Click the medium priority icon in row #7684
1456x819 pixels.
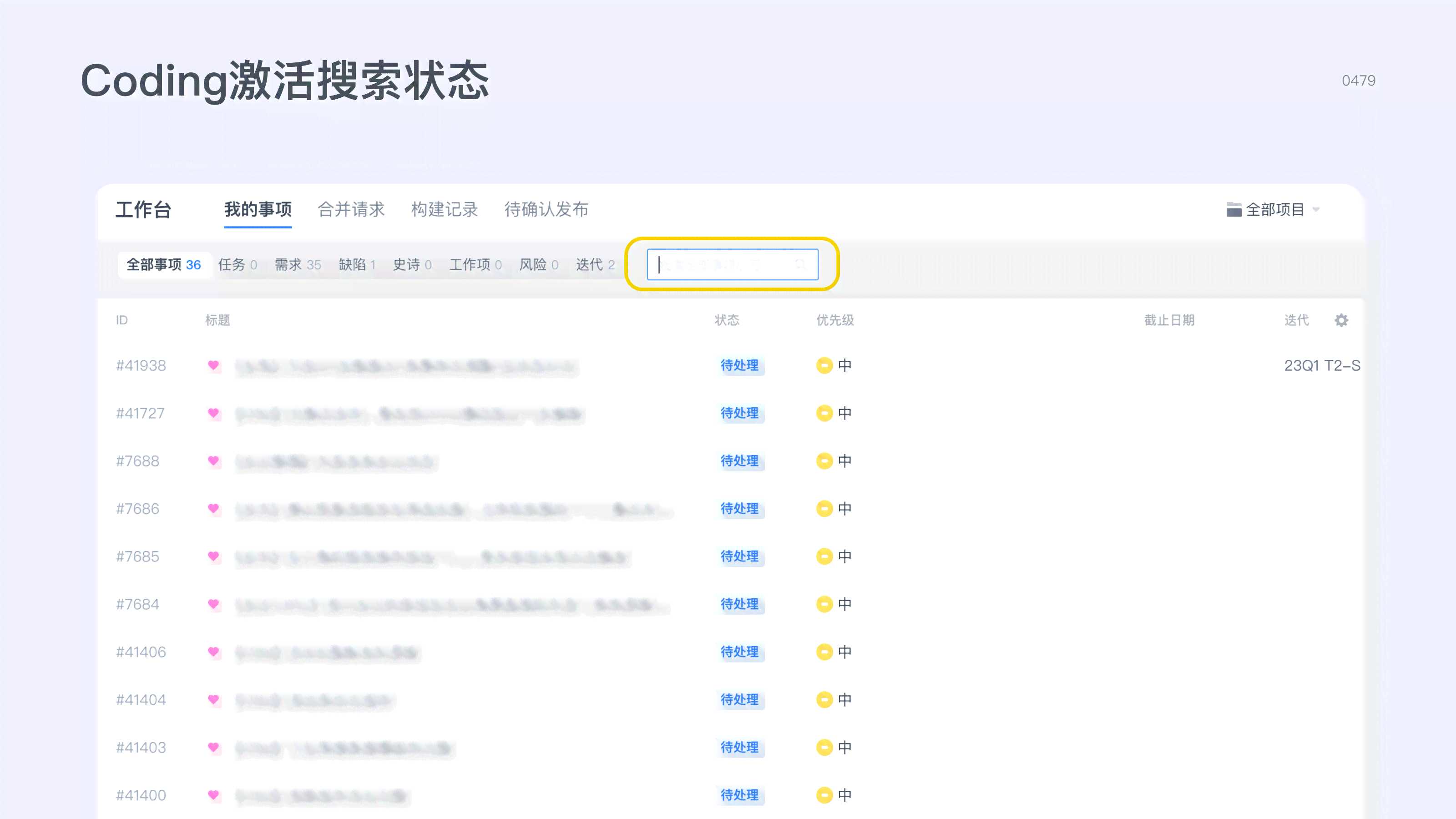[824, 604]
